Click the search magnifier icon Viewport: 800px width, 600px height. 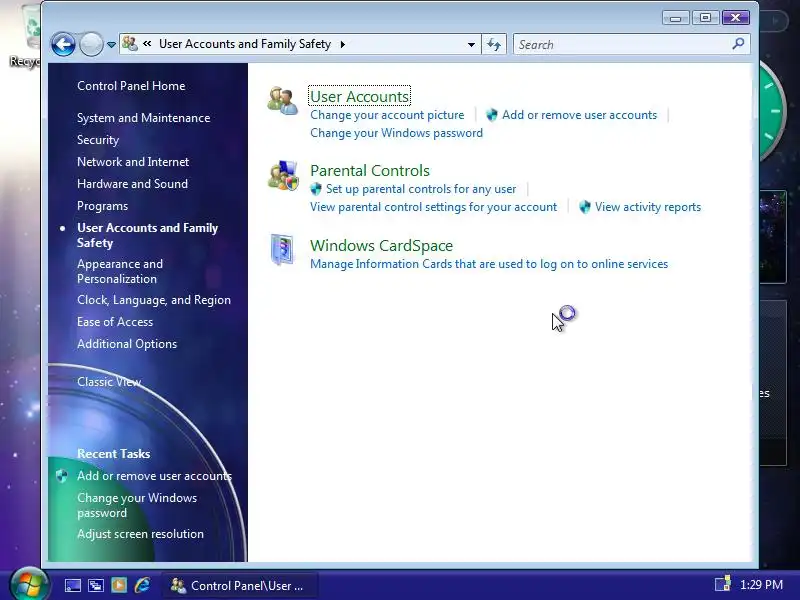[x=738, y=44]
